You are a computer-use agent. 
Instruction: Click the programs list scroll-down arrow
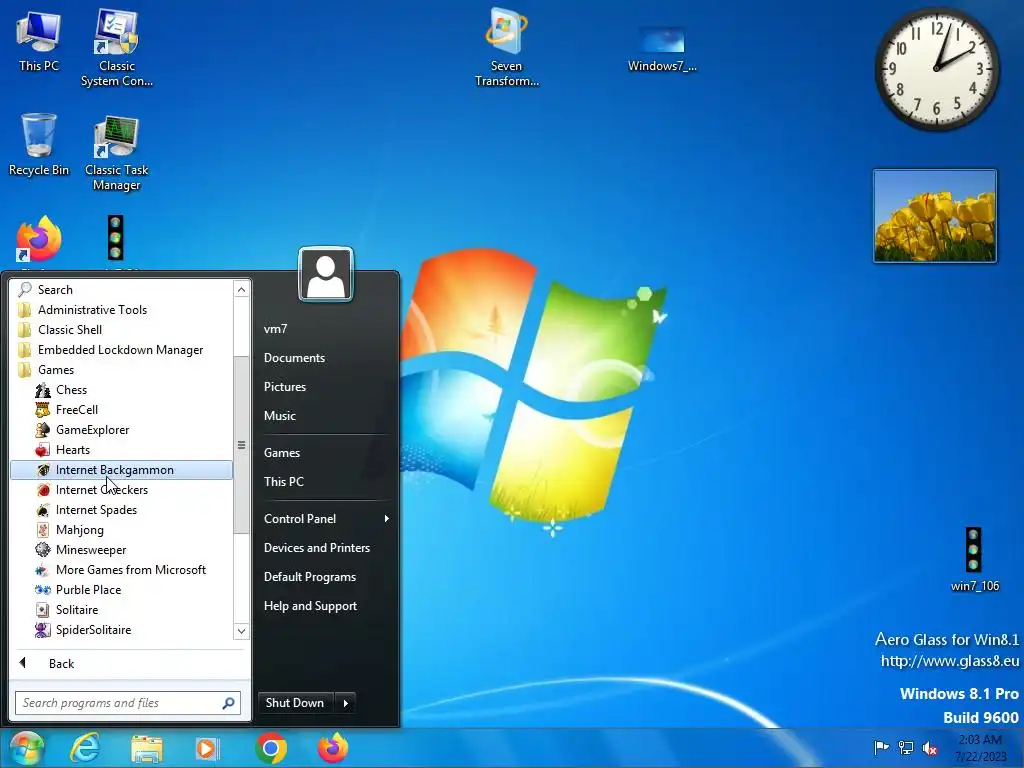[242, 631]
